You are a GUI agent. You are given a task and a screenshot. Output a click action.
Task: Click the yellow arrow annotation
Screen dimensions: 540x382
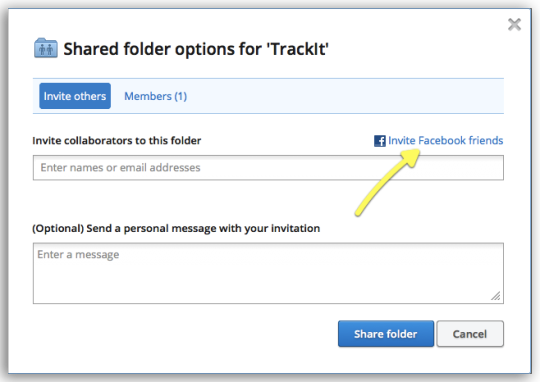coord(387,182)
